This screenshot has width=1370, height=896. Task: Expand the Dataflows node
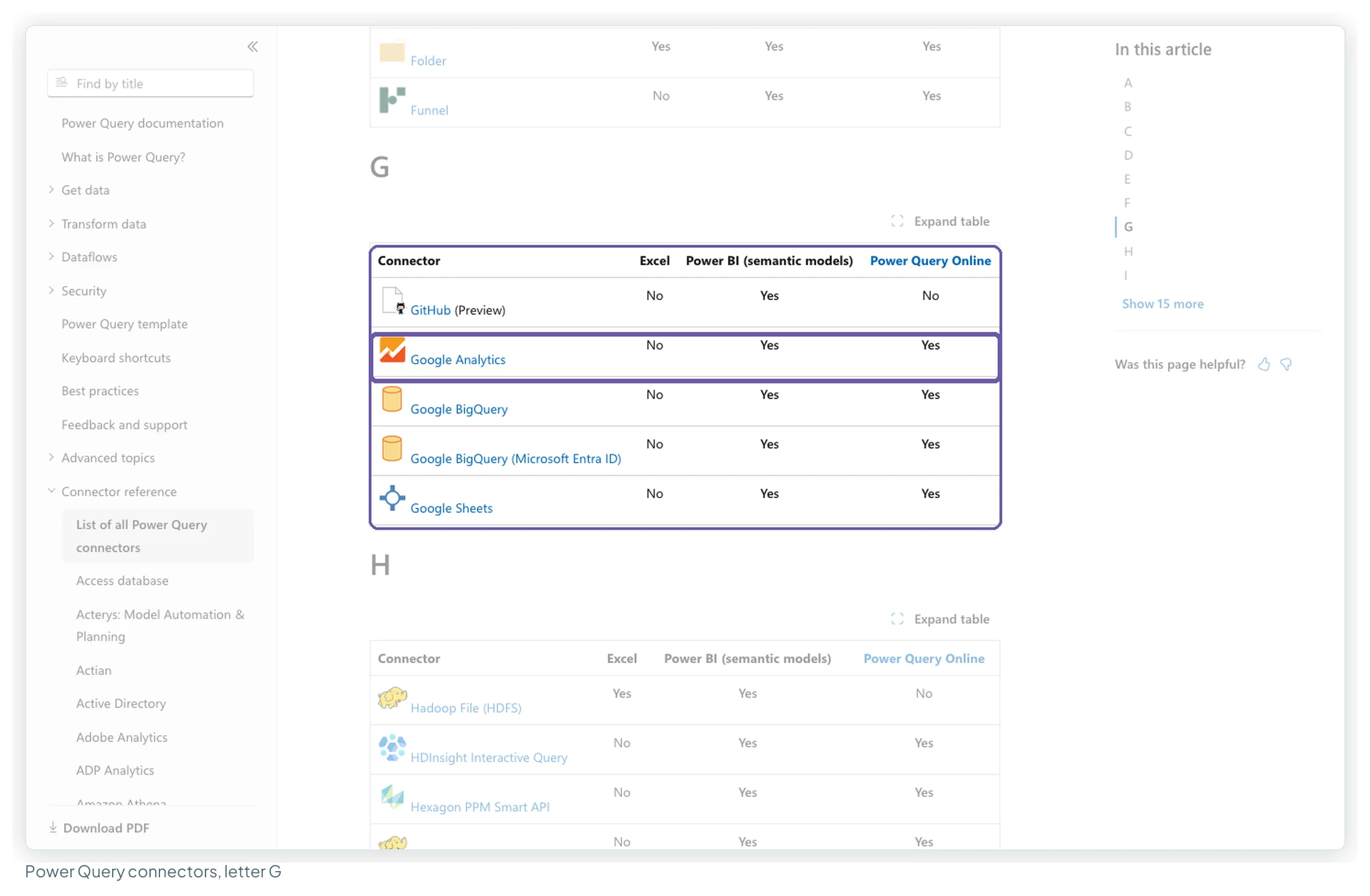point(51,256)
